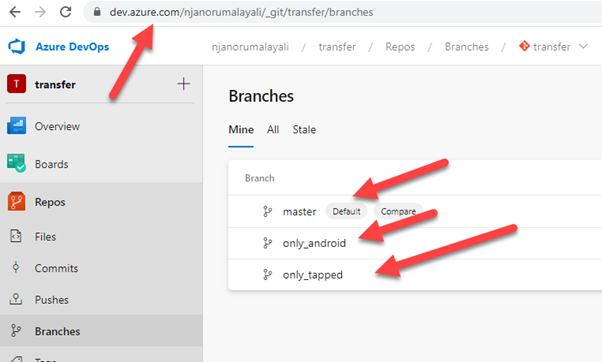The image size is (602, 362).
Task: Click the Repos breadcrumb link
Action: 400,47
